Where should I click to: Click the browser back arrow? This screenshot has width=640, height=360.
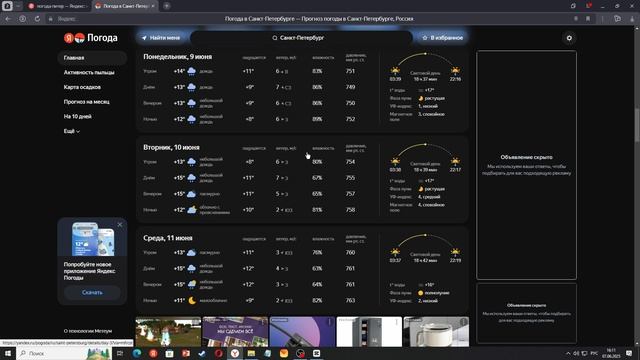tap(8, 19)
